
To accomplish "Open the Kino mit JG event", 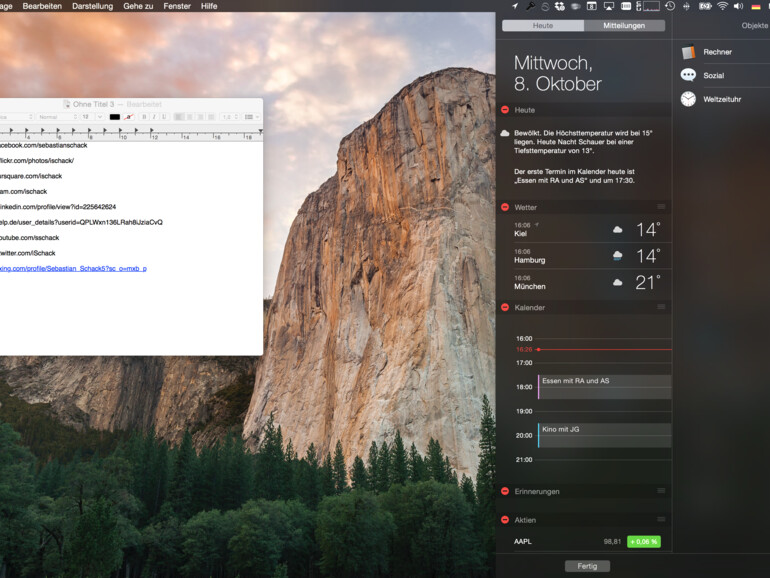I will [605, 435].
